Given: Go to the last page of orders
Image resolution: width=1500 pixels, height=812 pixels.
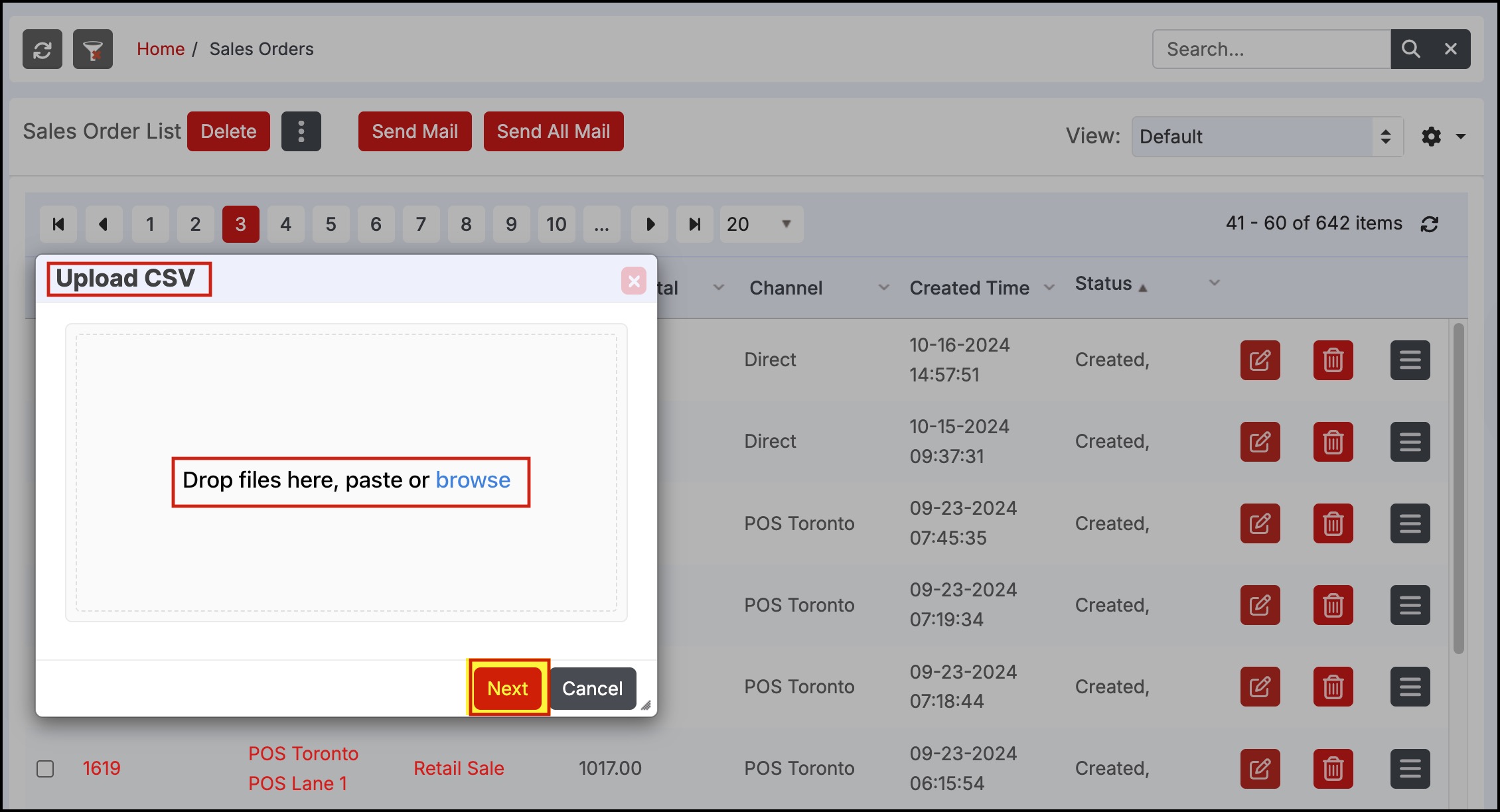Looking at the screenshot, I should coord(694,224).
